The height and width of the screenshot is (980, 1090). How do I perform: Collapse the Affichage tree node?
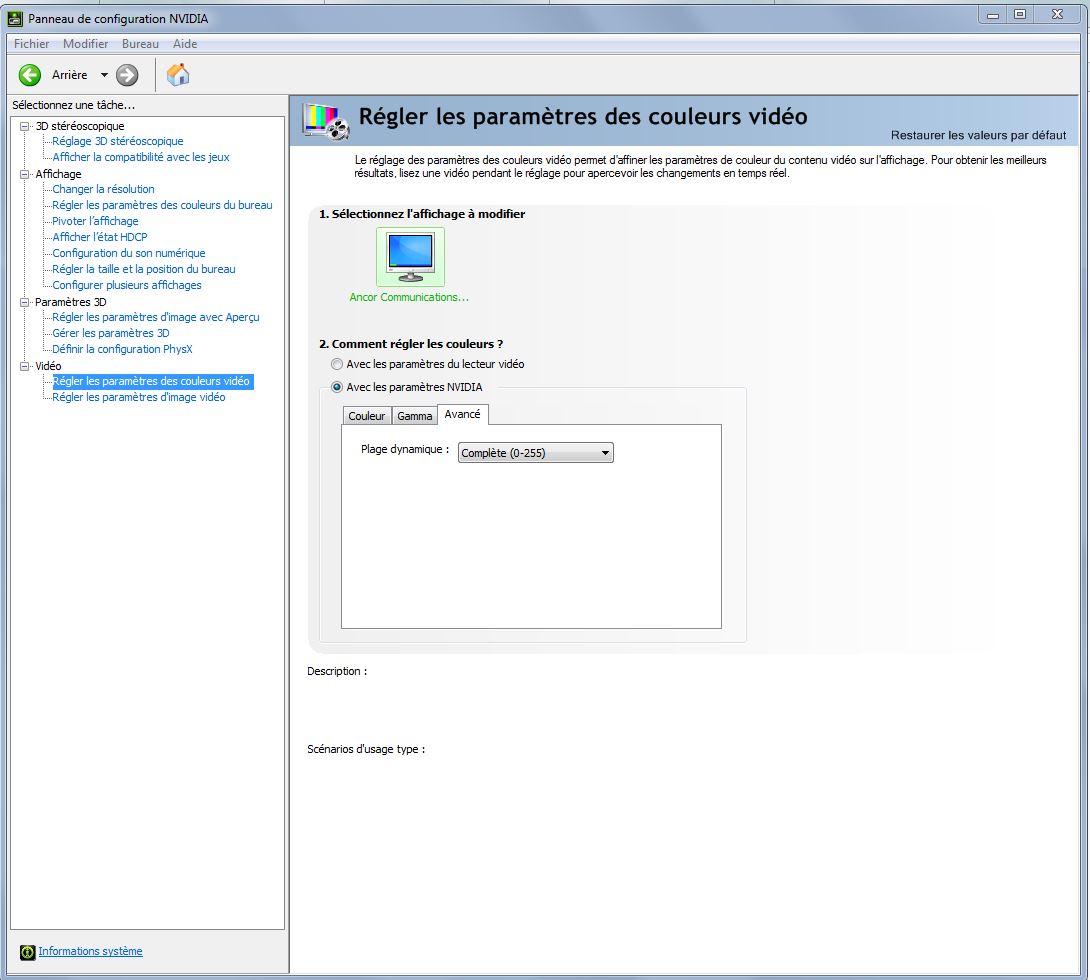(25, 174)
